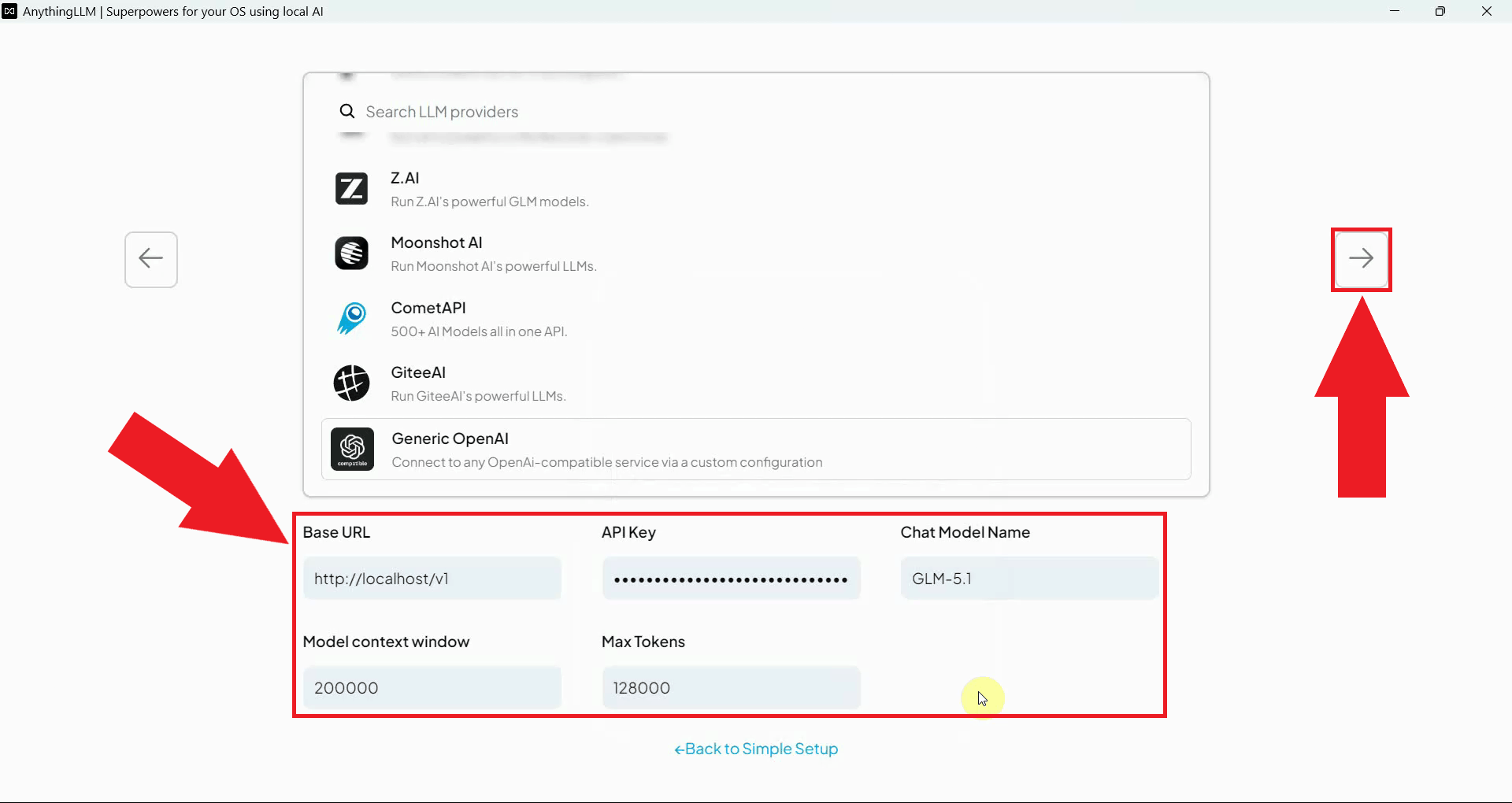Click the Max Tokens input field
Viewport: 1512px width, 803px height.
point(731,687)
